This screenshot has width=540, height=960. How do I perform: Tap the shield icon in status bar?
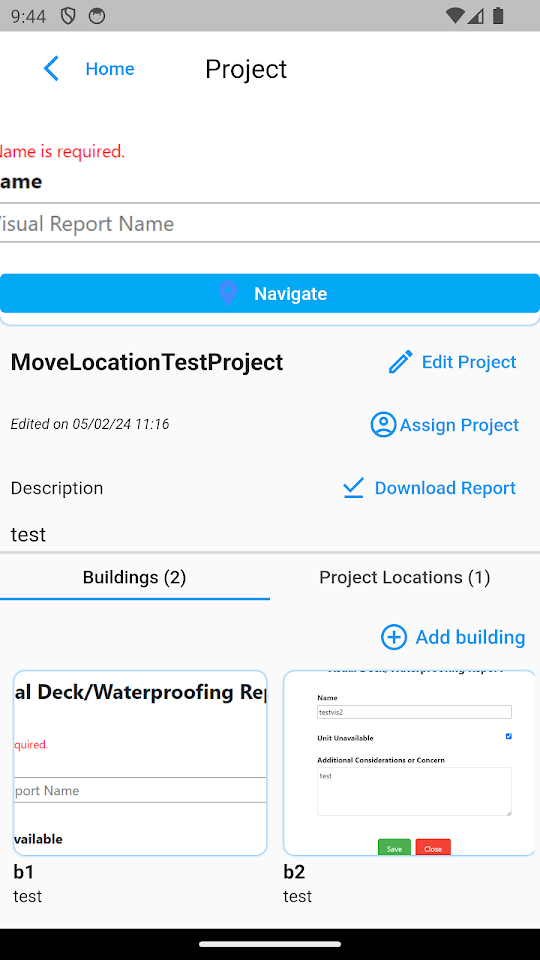[68, 16]
